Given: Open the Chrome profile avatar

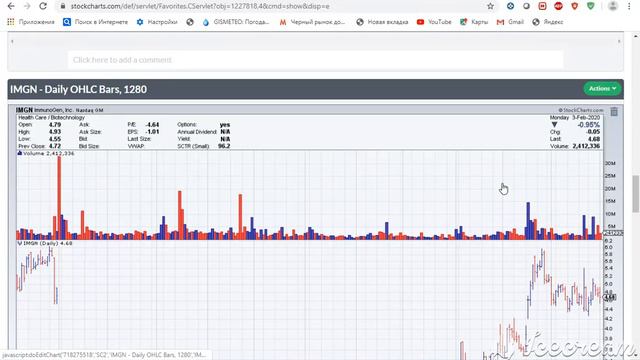Looking at the screenshot, I should click(x=613, y=6).
